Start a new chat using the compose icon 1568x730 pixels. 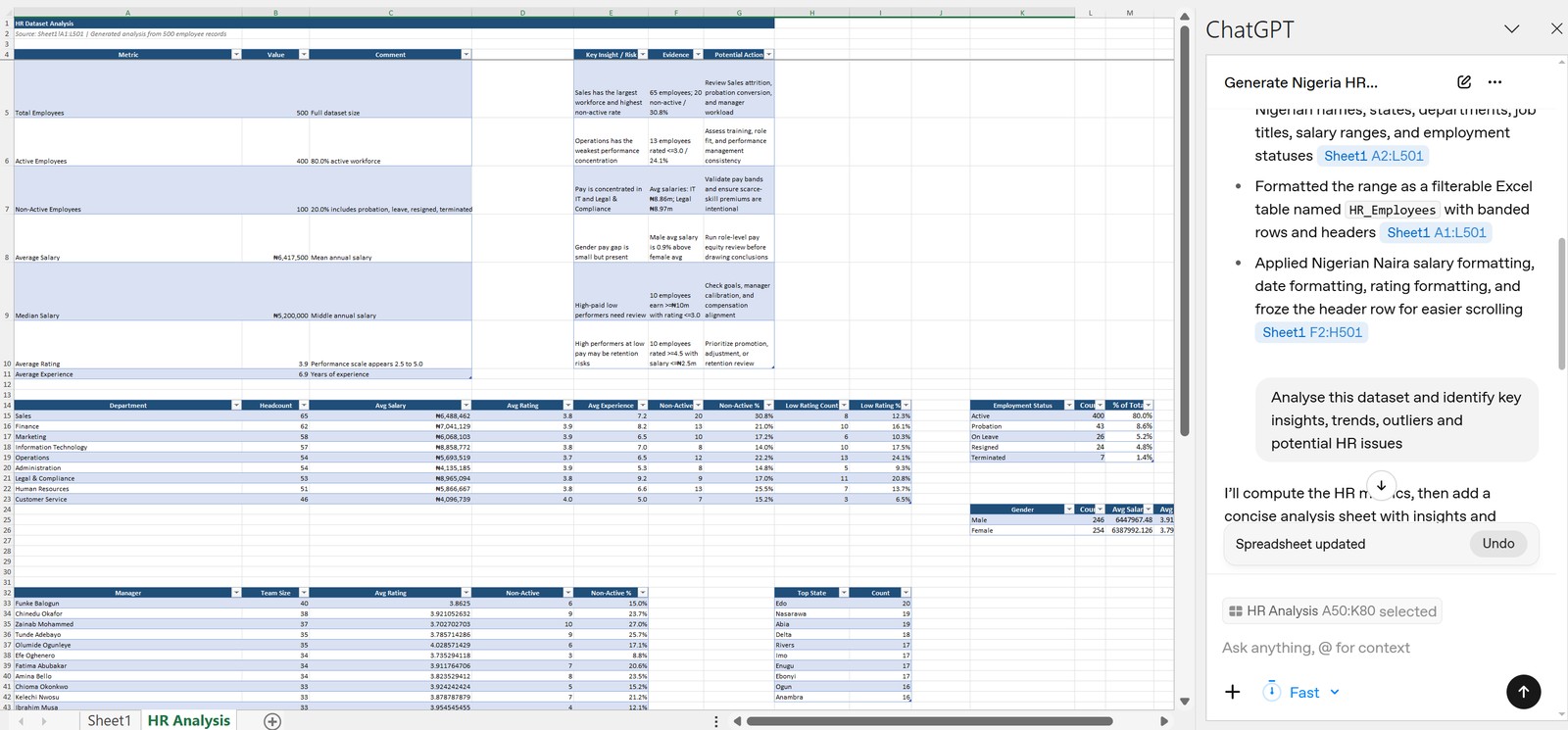(x=1464, y=82)
